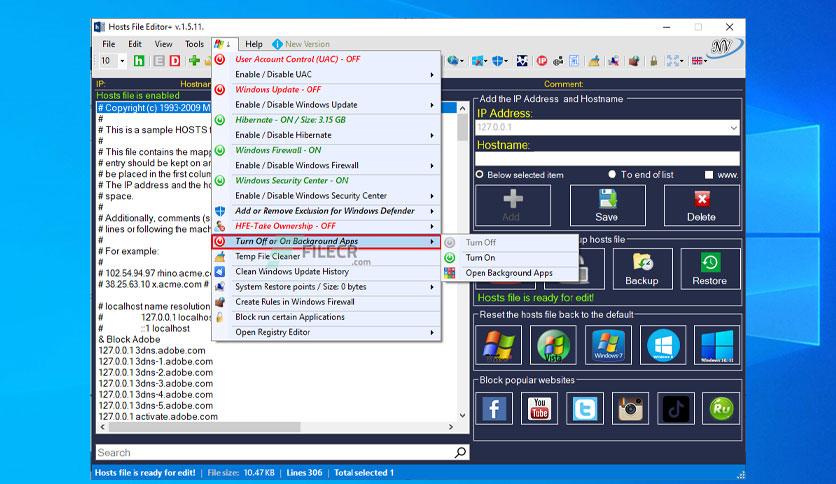Screen dimensions: 836x484
Task: Block YouTube using its icon
Action: (x=539, y=408)
